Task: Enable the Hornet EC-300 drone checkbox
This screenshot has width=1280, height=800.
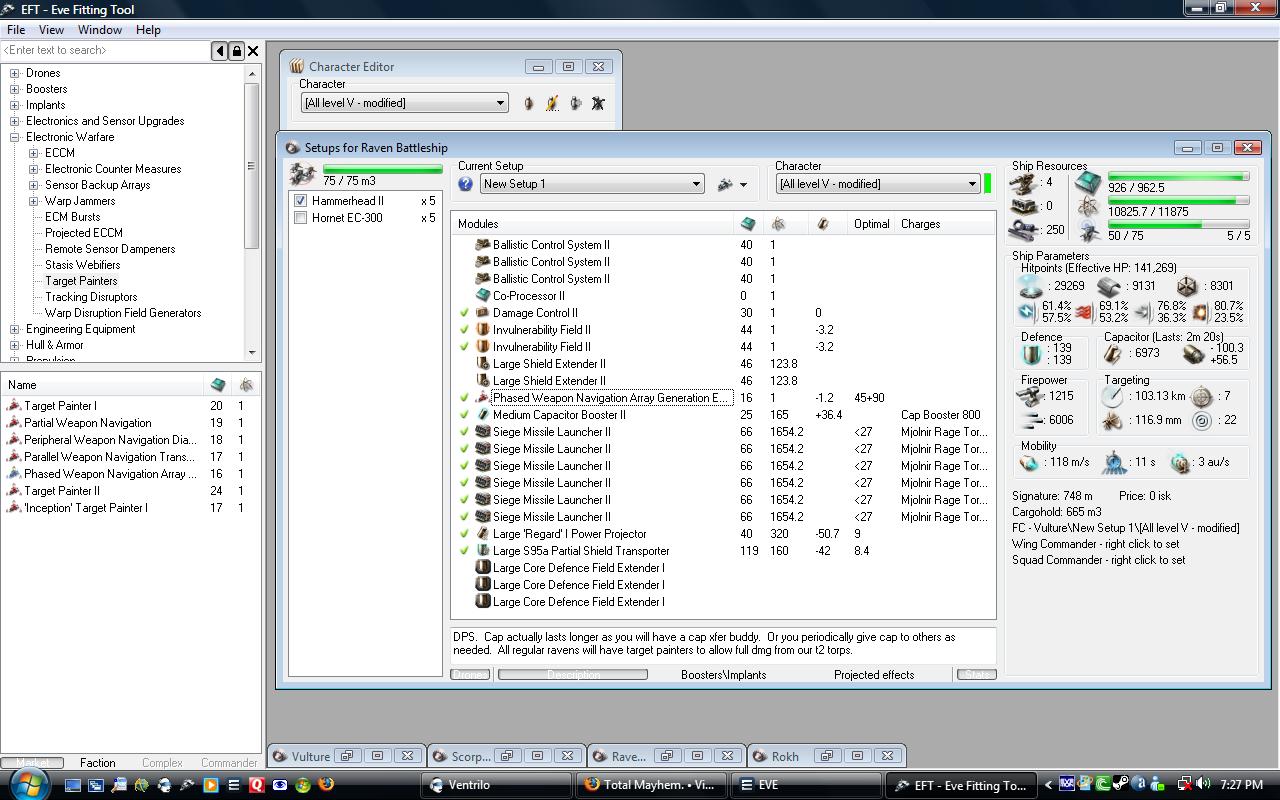Action: [x=300, y=218]
